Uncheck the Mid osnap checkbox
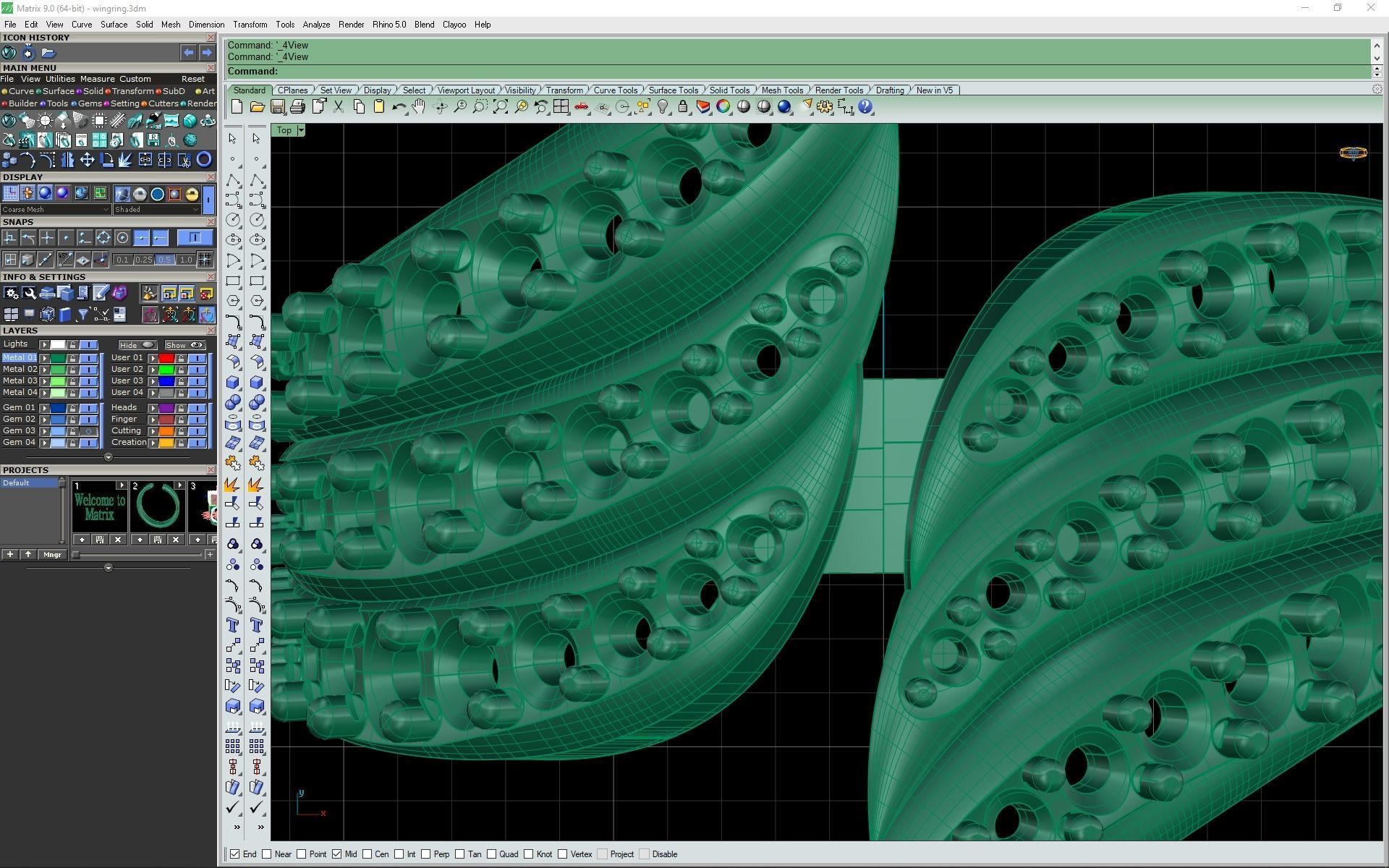This screenshot has width=1389, height=868. pos(337,854)
